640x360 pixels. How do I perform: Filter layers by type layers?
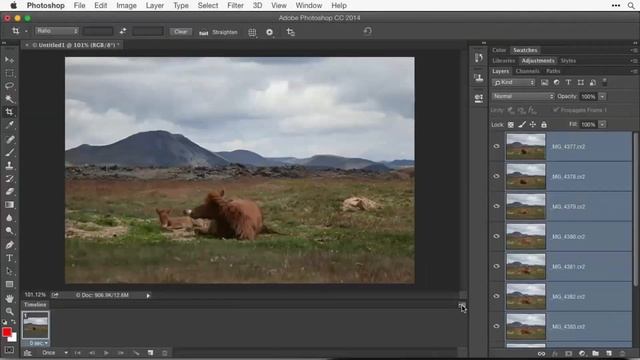tap(568, 82)
